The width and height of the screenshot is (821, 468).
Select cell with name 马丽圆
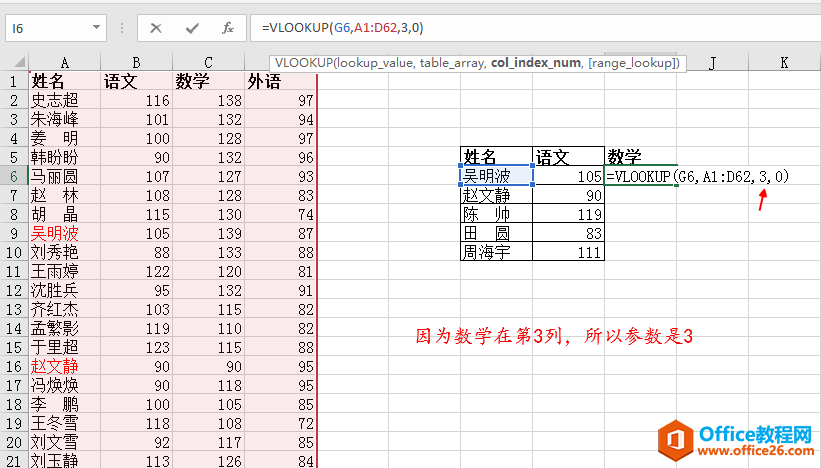point(64,176)
